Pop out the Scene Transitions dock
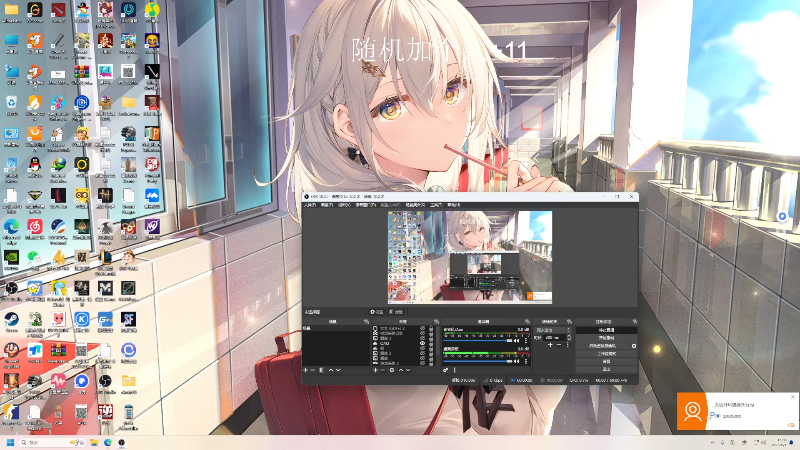The height and width of the screenshot is (450, 800). [569, 321]
